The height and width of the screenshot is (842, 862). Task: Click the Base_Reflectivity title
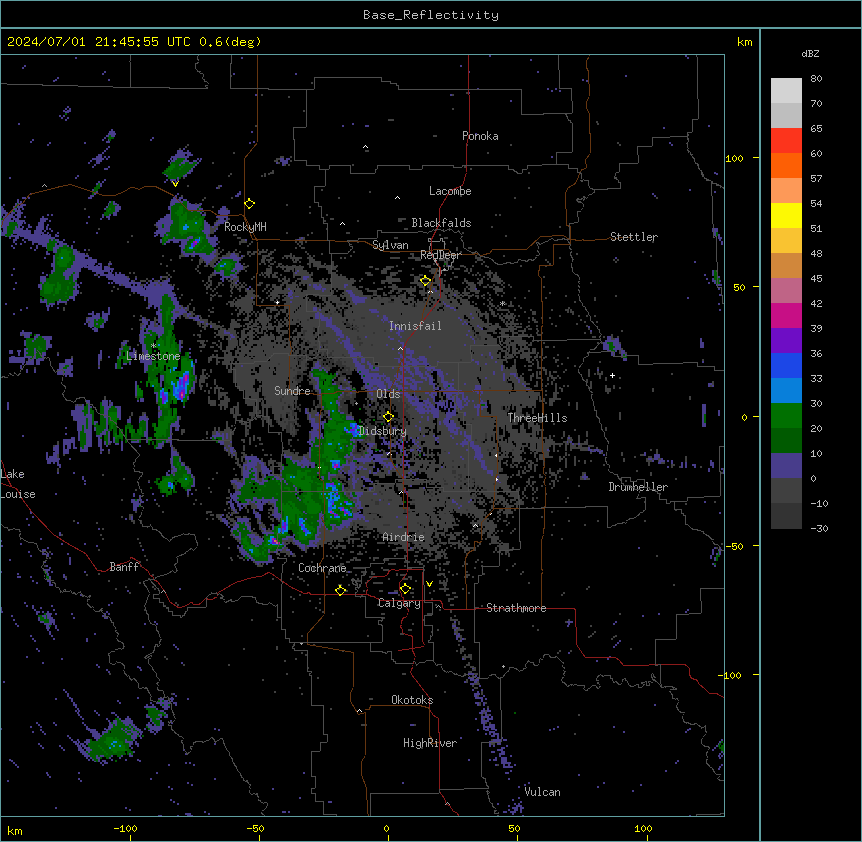[x=431, y=15]
